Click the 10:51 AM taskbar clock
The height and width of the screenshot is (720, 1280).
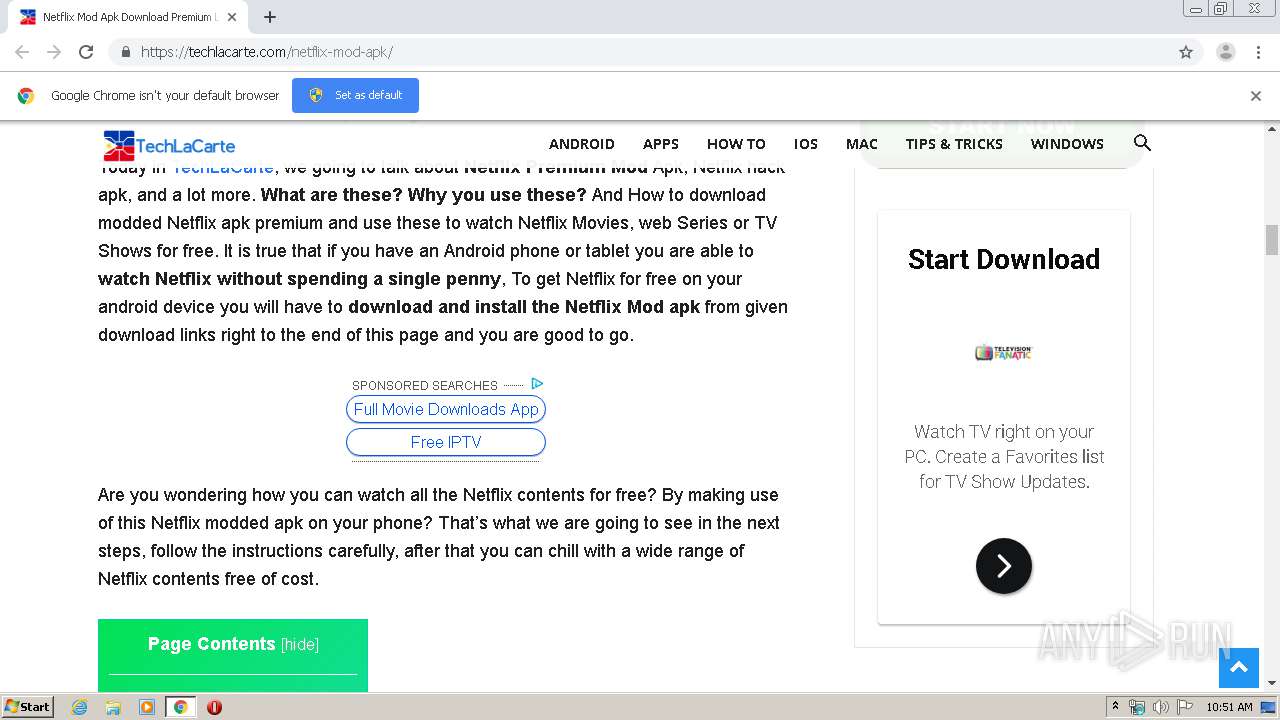point(1229,707)
